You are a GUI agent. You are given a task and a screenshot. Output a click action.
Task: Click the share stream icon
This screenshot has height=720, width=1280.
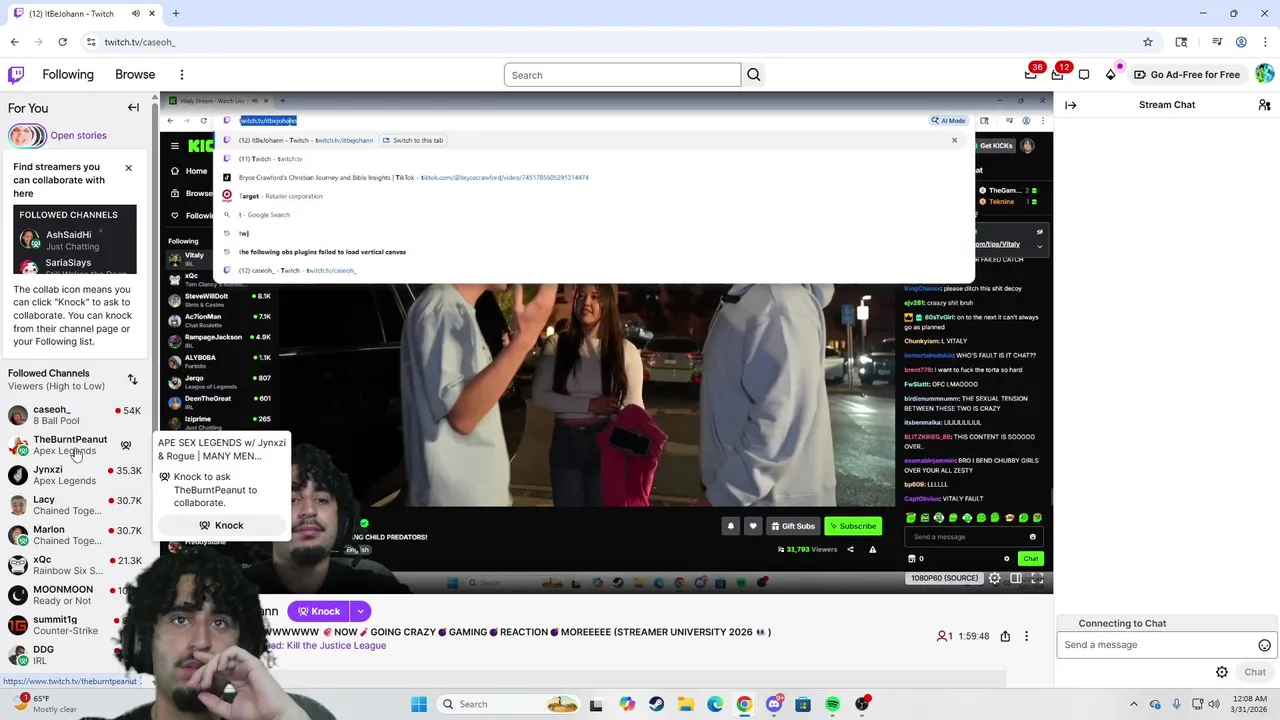tap(1005, 636)
